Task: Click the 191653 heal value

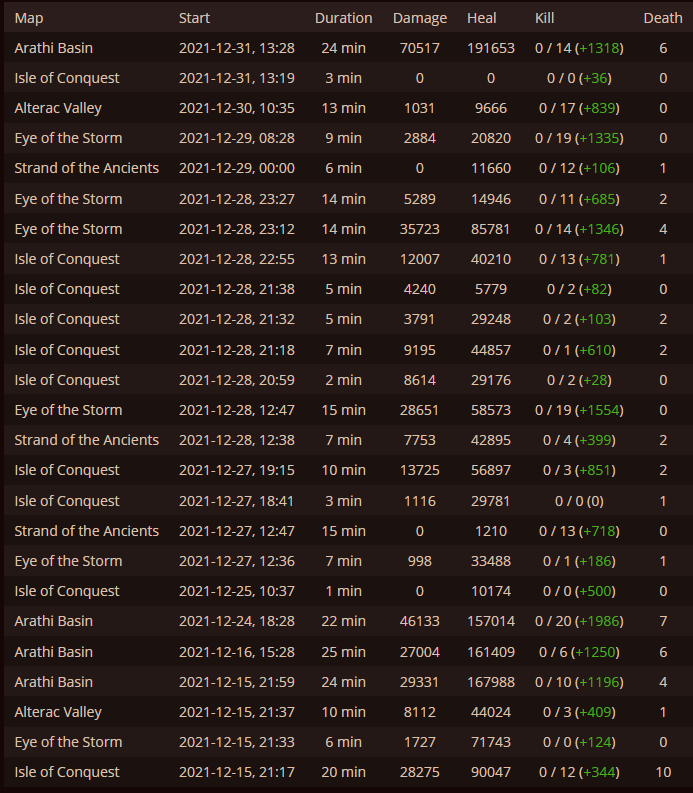Action: coord(490,48)
